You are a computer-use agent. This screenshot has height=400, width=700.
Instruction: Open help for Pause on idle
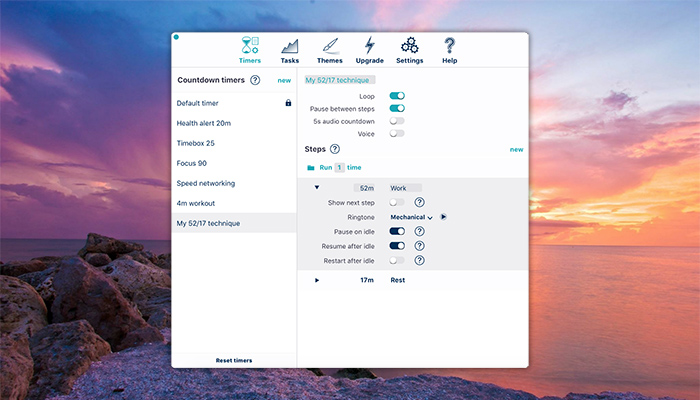click(419, 231)
